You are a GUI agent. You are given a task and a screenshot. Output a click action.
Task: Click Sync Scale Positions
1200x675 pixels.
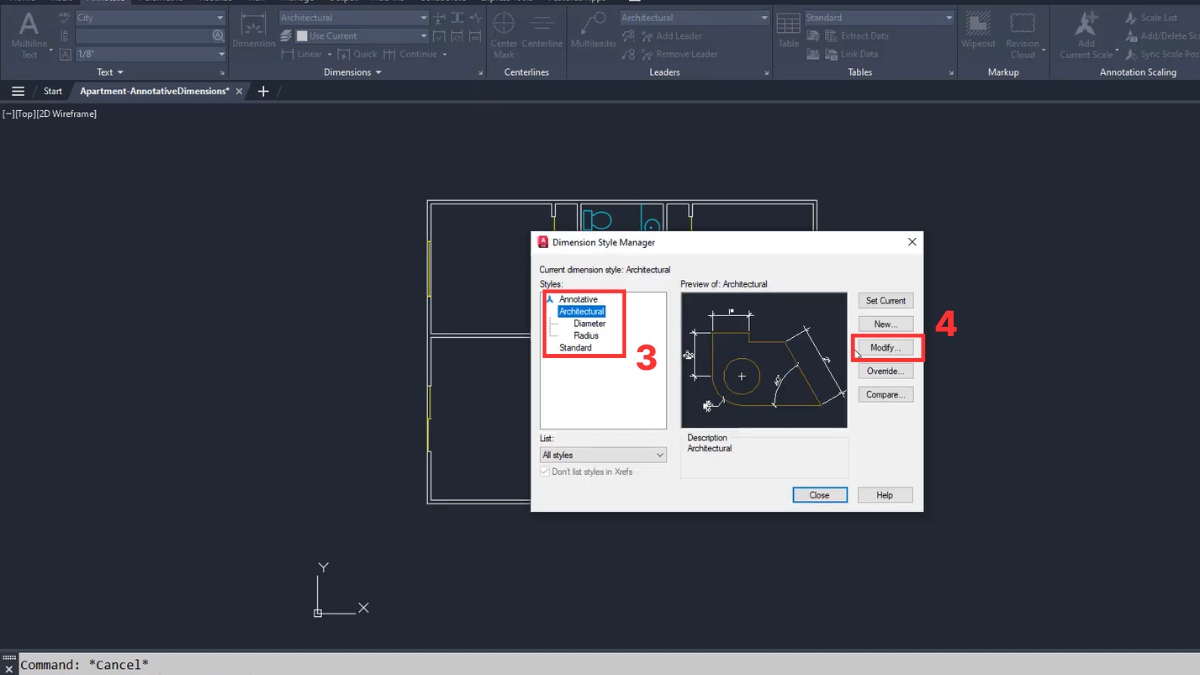coord(1160,54)
